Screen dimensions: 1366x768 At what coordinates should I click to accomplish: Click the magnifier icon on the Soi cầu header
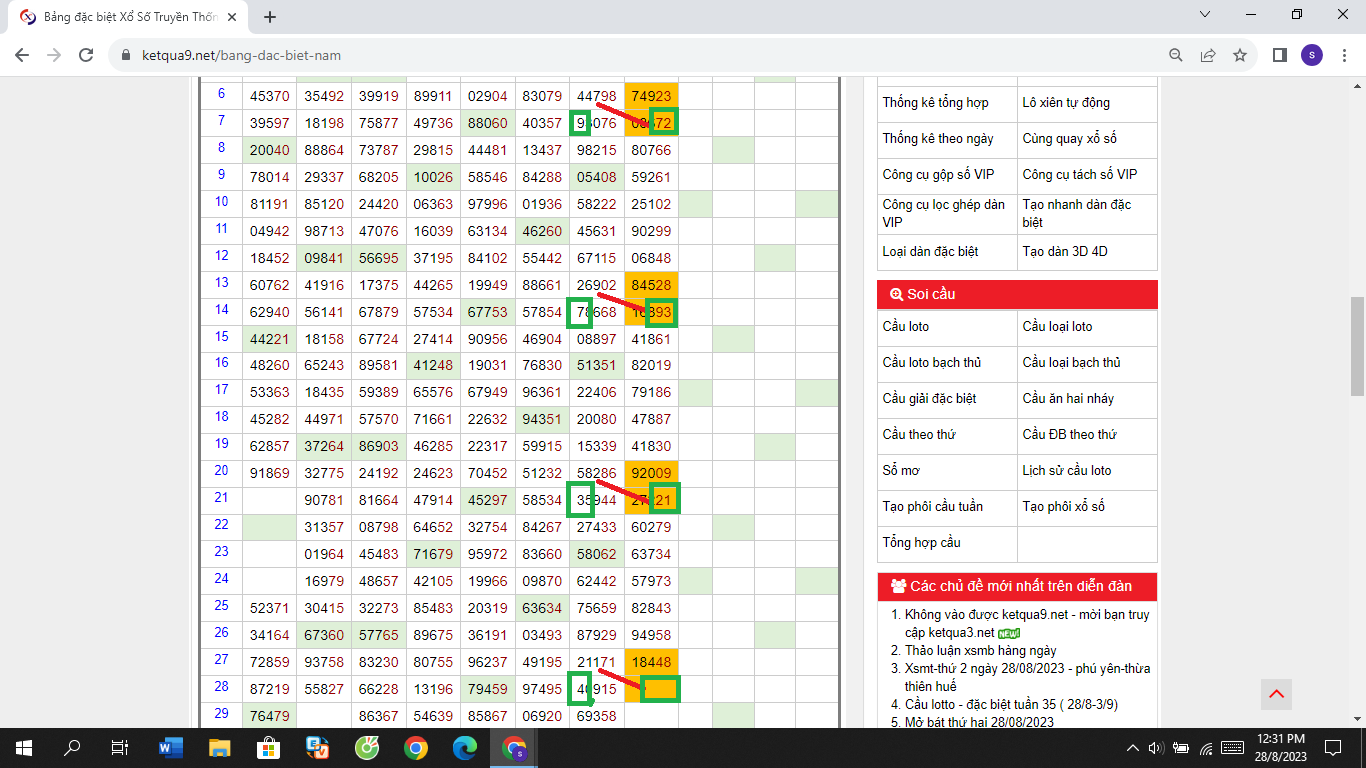coord(896,294)
